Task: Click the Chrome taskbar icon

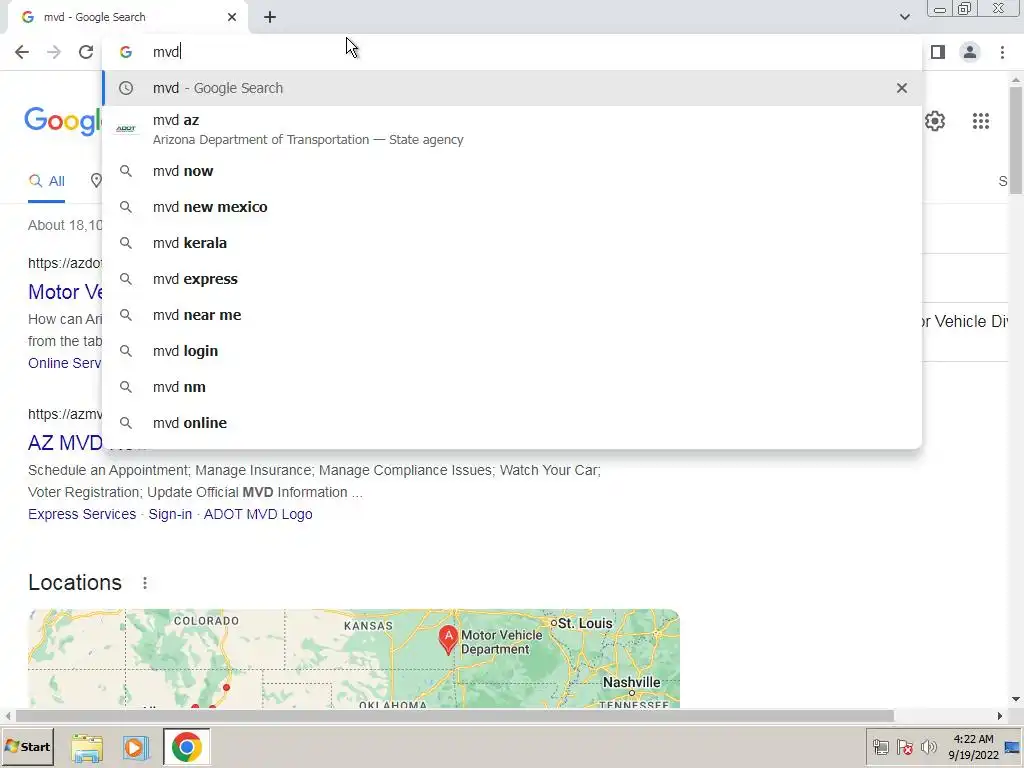Action: click(187, 747)
